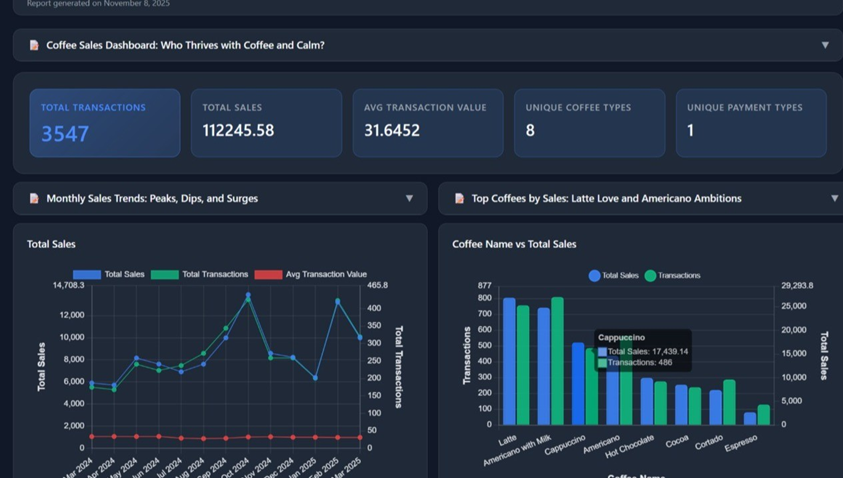Click red Avg Transaction Value legend rectangle
Image resolution: width=843 pixels, height=478 pixels.
pyautogui.click(x=267, y=274)
